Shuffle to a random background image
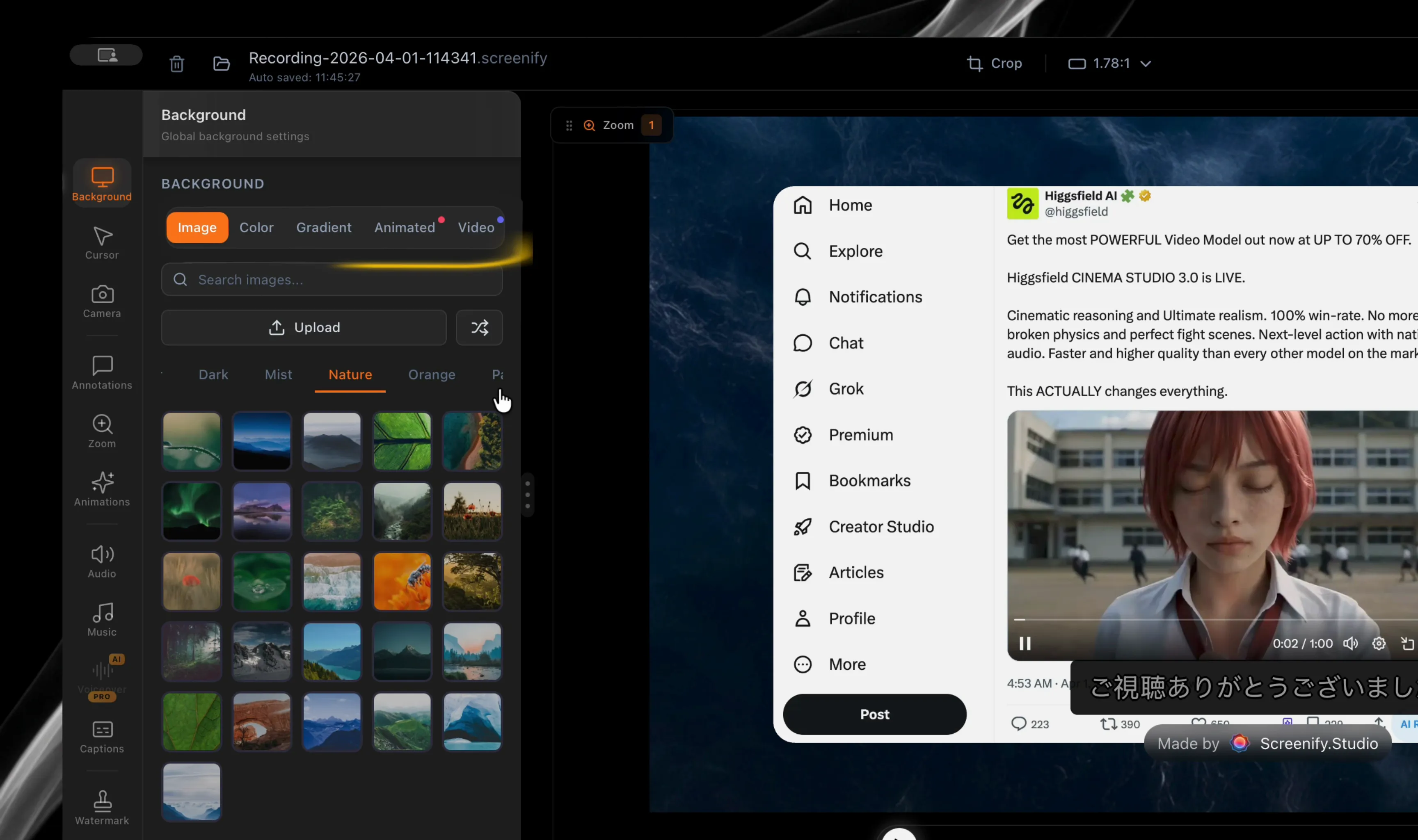This screenshot has width=1418, height=840. pos(480,328)
